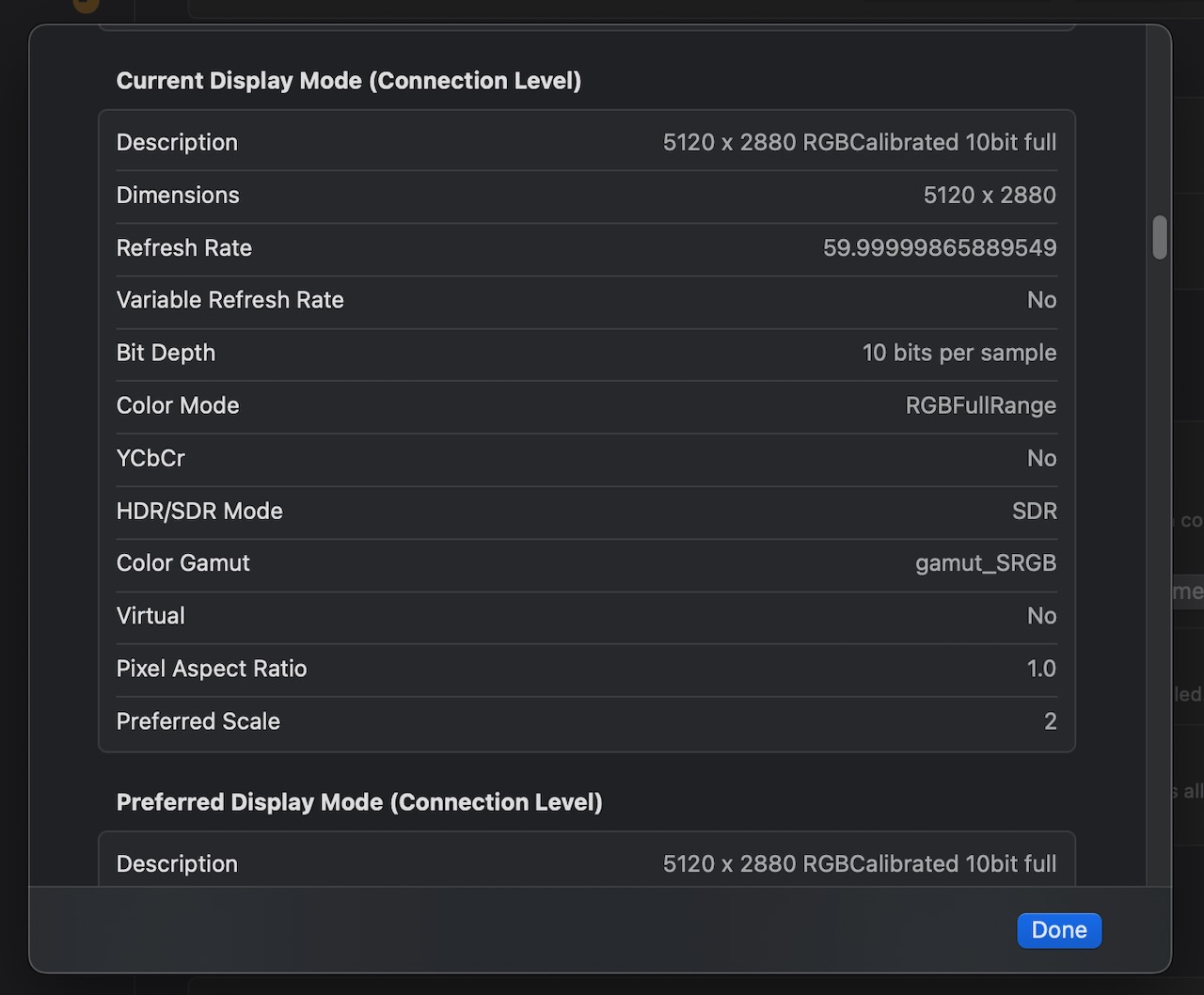The width and height of the screenshot is (1204, 995).
Task: Click the Done button
Action: pos(1058,930)
